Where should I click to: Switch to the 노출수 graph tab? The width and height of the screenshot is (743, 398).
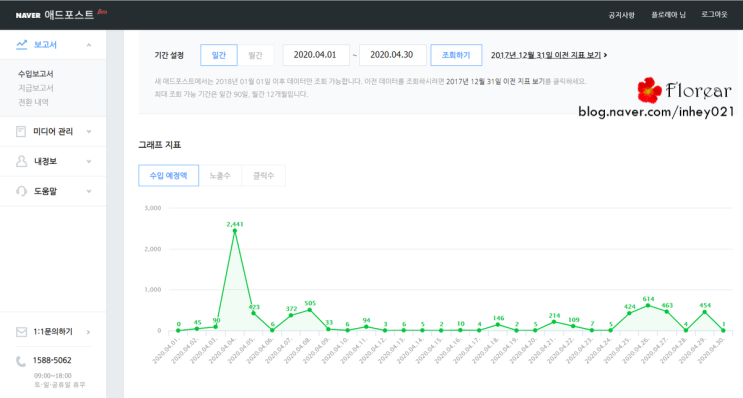220,175
